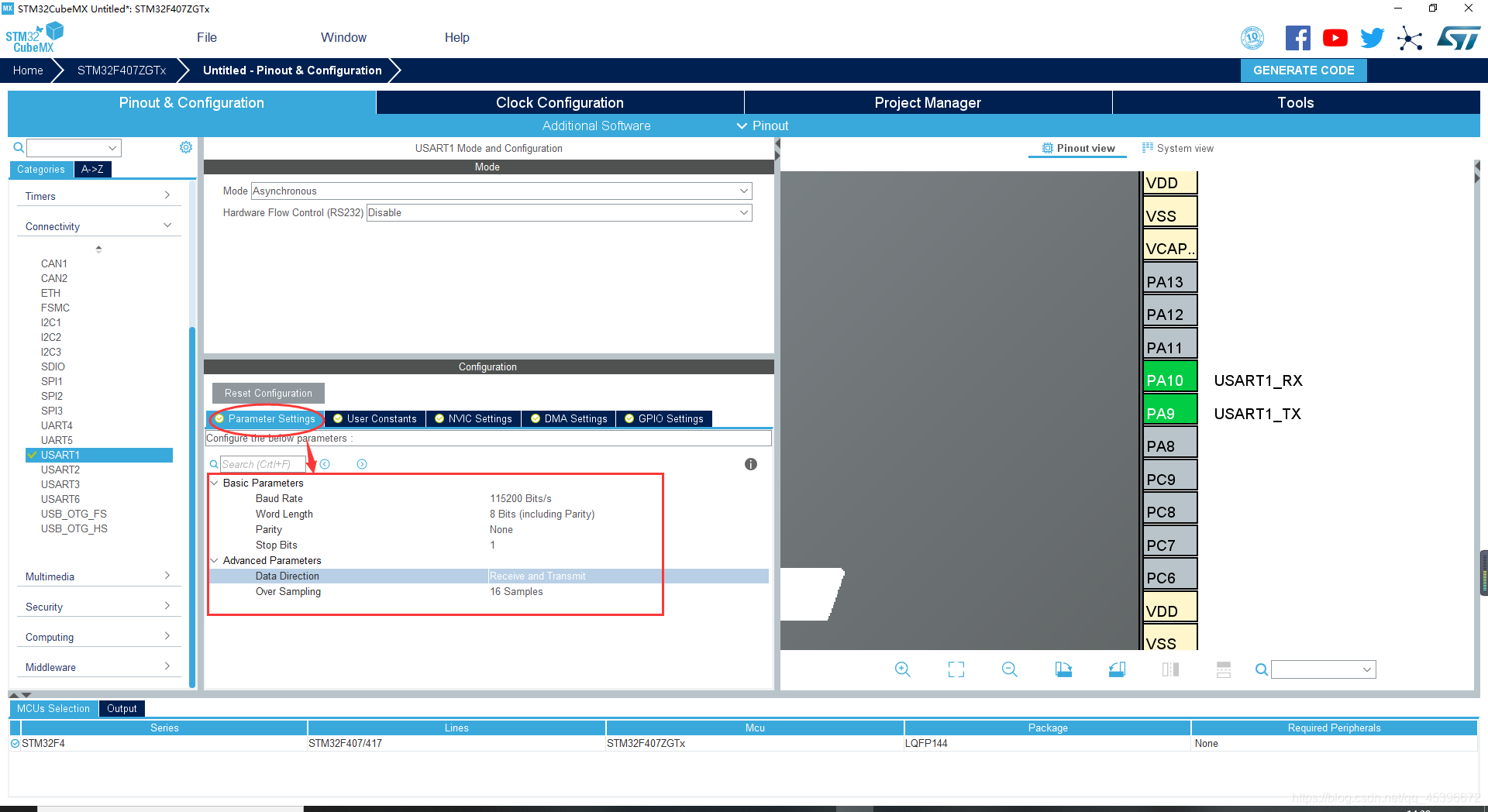Select I2C1 in the peripheral list
The width and height of the screenshot is (1488, 812).
(x=51, y=322)
